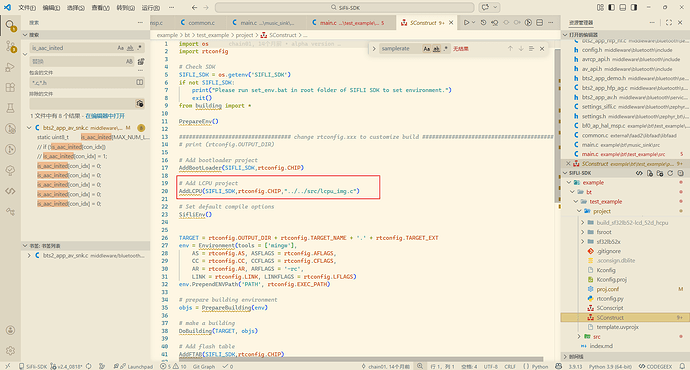690x370 pixels.
Task: Click zoom magnifier icon in status bar
Action: click(420, 366)
